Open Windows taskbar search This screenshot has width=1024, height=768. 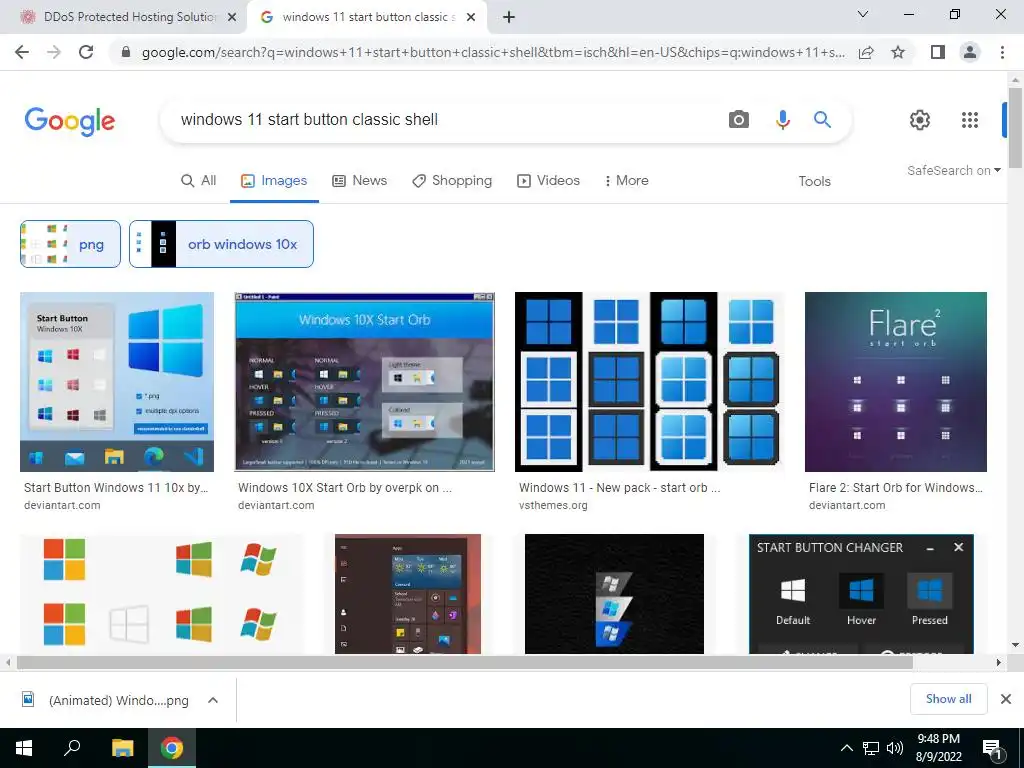(x=72, y=748)
